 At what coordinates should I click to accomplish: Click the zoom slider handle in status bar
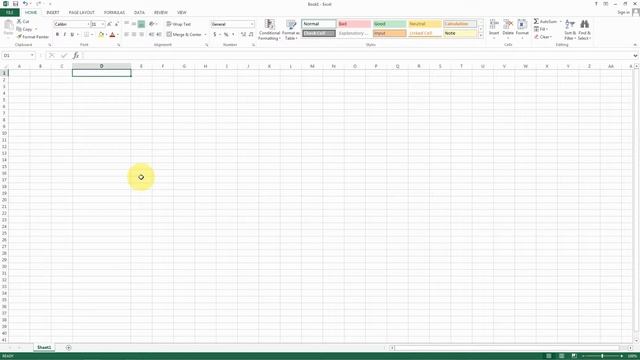click(602, 356)
